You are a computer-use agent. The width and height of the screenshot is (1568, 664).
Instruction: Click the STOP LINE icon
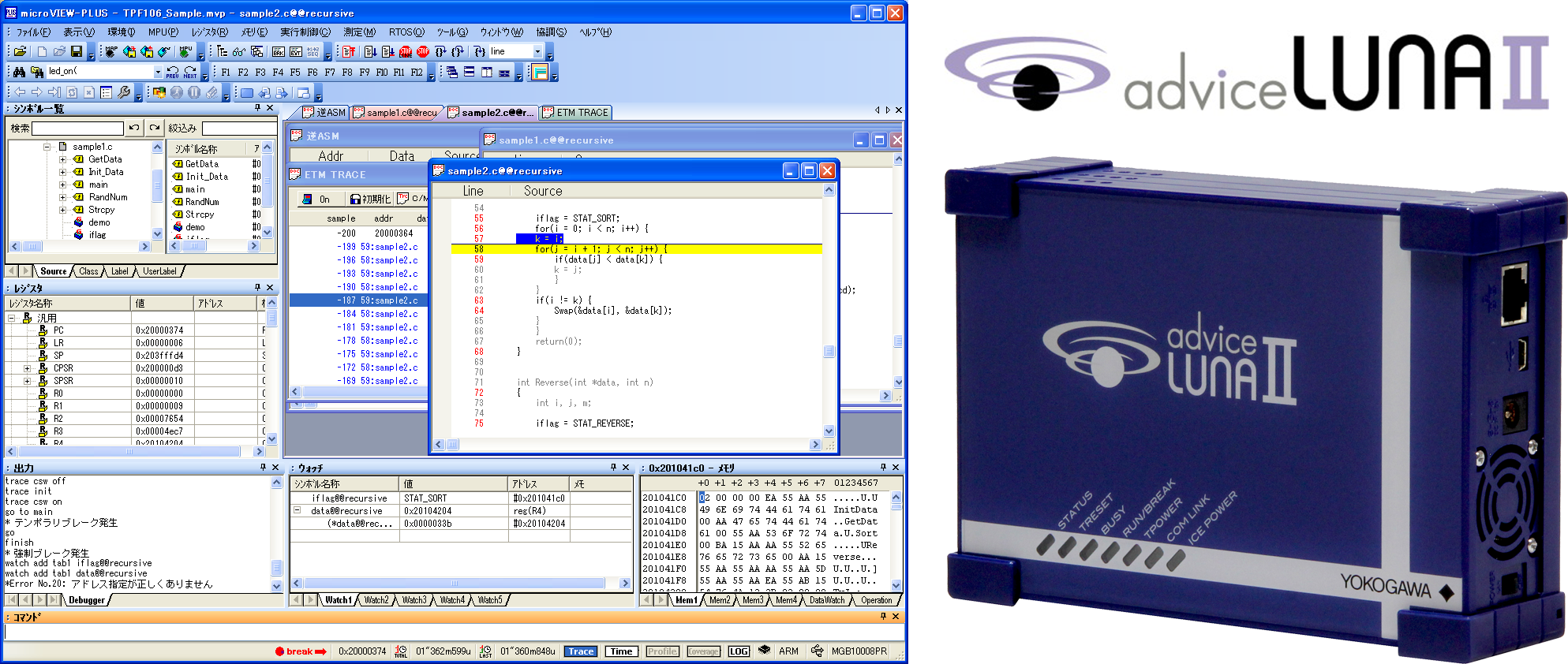(x=406, y=51)
